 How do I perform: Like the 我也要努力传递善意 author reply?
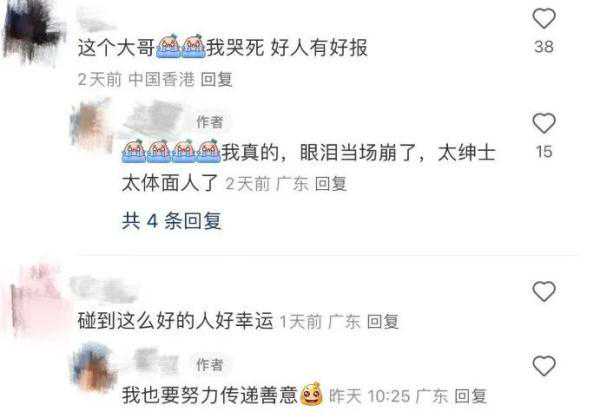coord(544,365)
